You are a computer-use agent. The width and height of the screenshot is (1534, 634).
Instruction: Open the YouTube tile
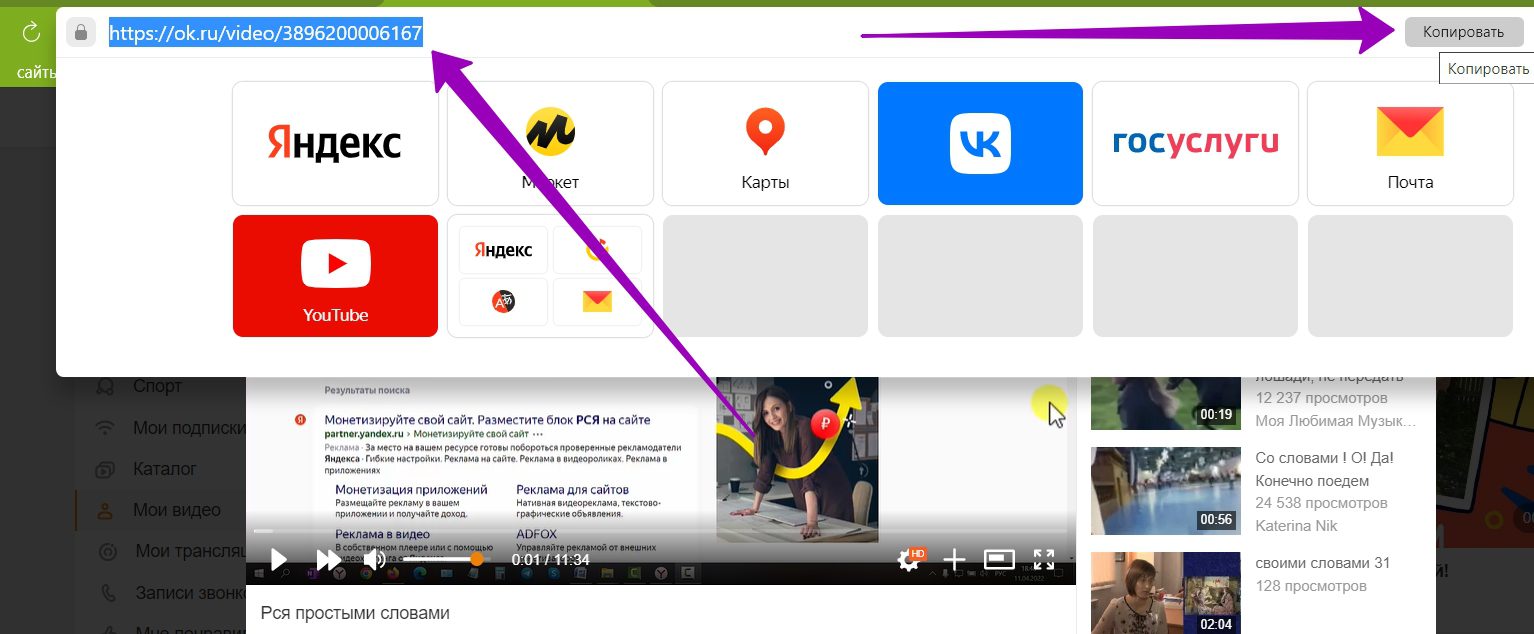[x=335, y=276]
